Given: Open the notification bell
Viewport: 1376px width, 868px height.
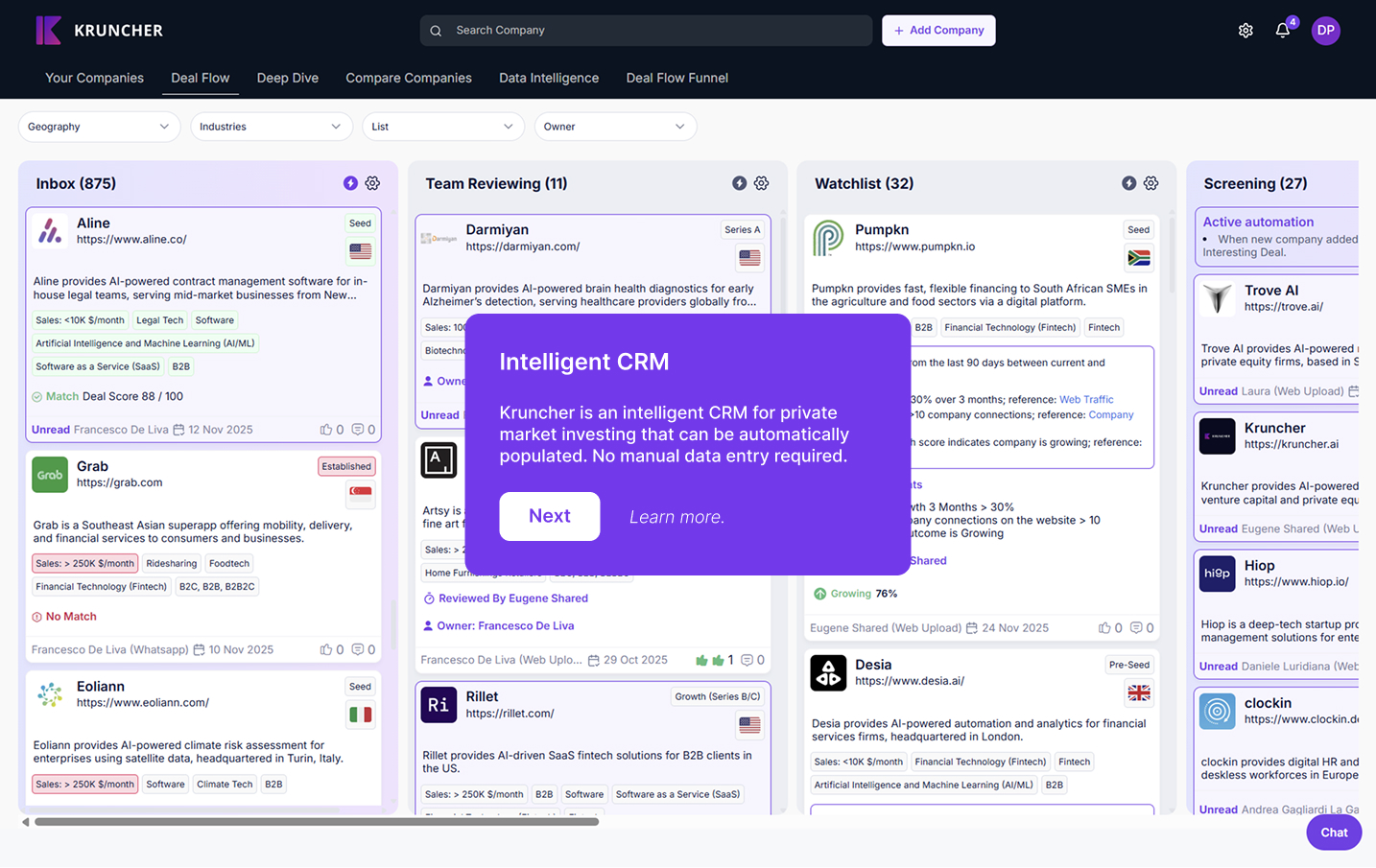Looking at the screenshot, I should point(1283,30).
